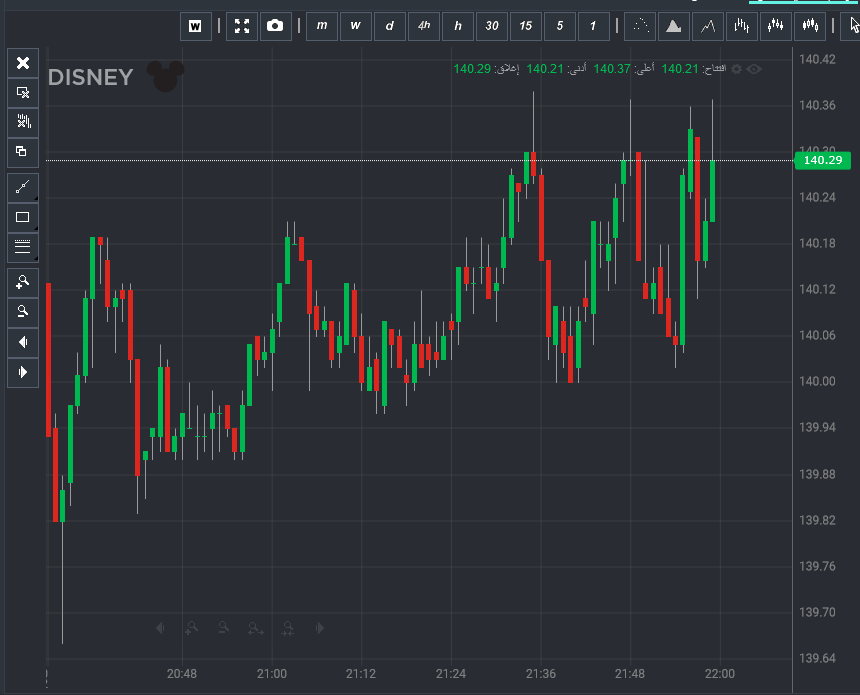Click the X button in left toolbar
The height and width of the screenshot is (695, 860).
(23, 63)
